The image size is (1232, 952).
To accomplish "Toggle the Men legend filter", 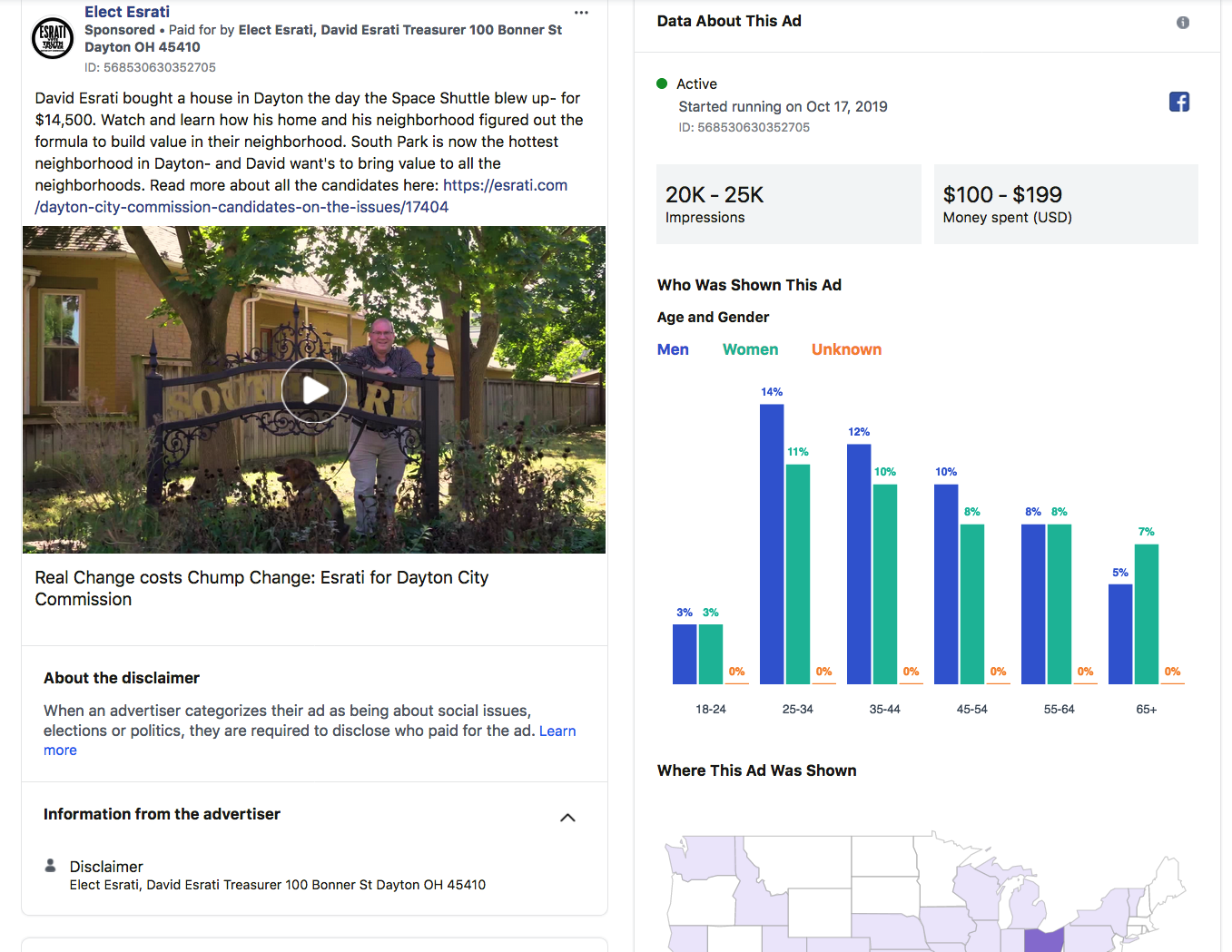I will (x=673, y=349).
